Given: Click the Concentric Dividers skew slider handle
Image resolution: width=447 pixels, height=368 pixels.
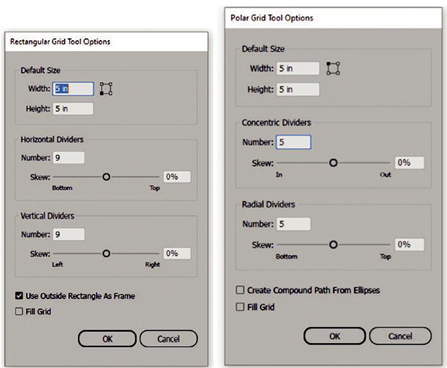Looking at the screenshot, I should coord(333,163).
